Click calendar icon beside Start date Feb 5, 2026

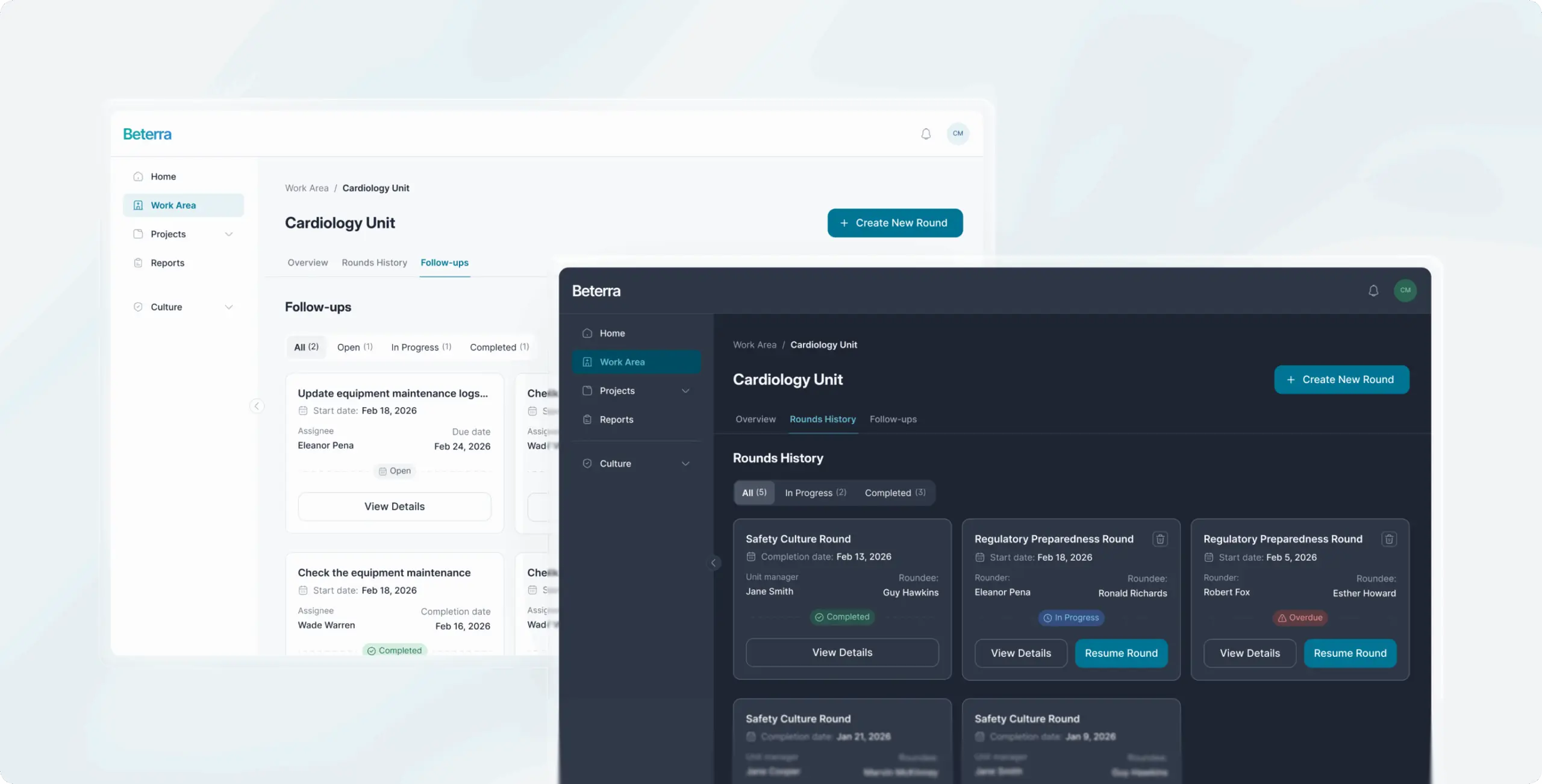[x=1209, y=558]
